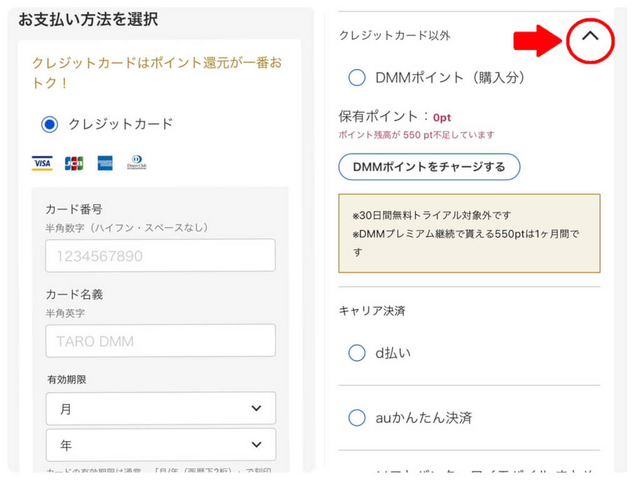Image resolution: width=640 pixels, height=480 pixels.
Task: Click the カード名義 TARO DMM field
Action: point(160,341)
